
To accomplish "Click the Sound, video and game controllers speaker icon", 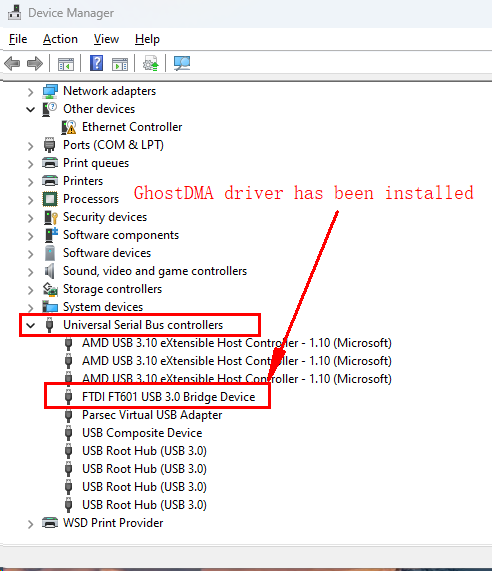I will [x=50, y=271].
